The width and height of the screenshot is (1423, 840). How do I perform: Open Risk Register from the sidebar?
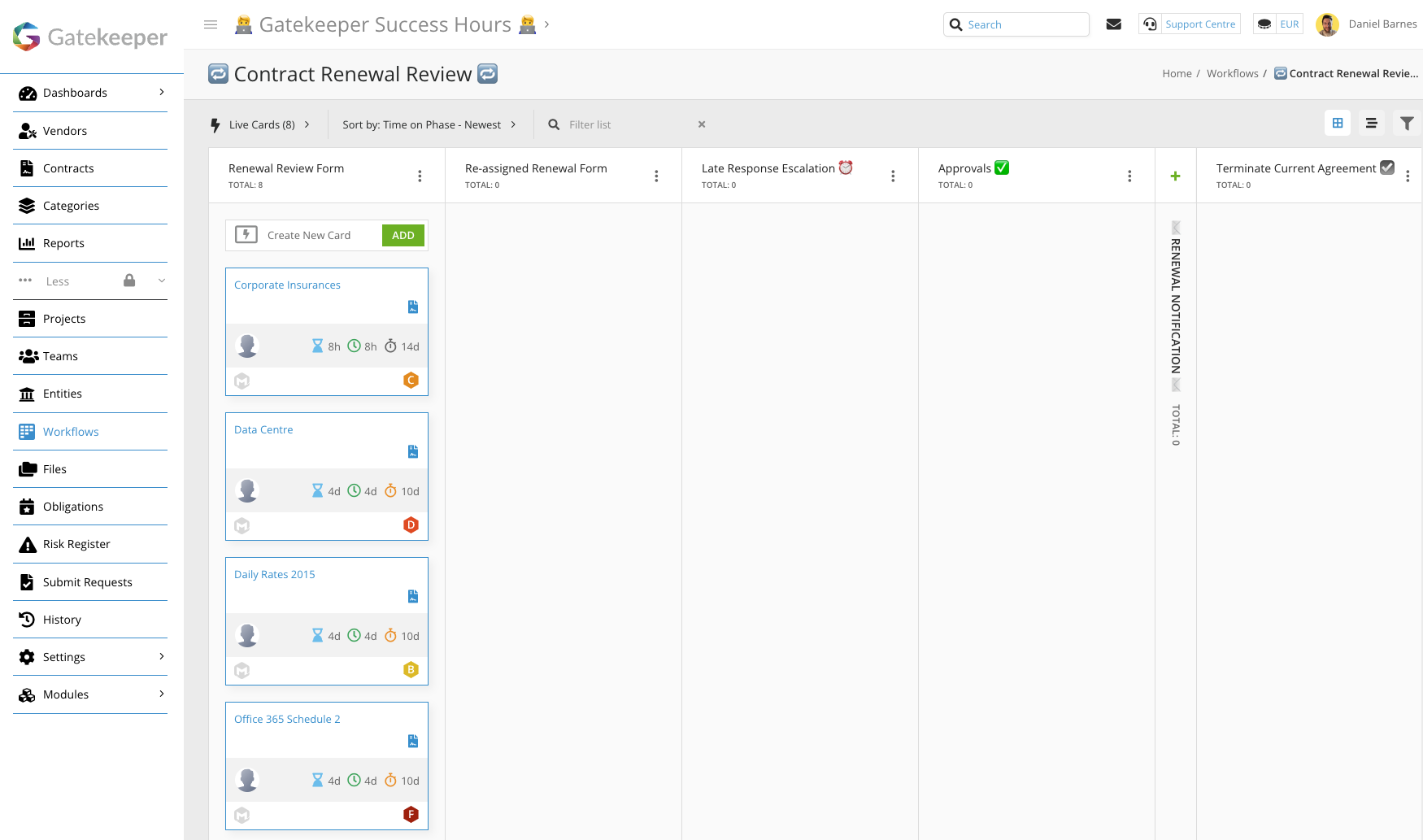coord(76,544)
